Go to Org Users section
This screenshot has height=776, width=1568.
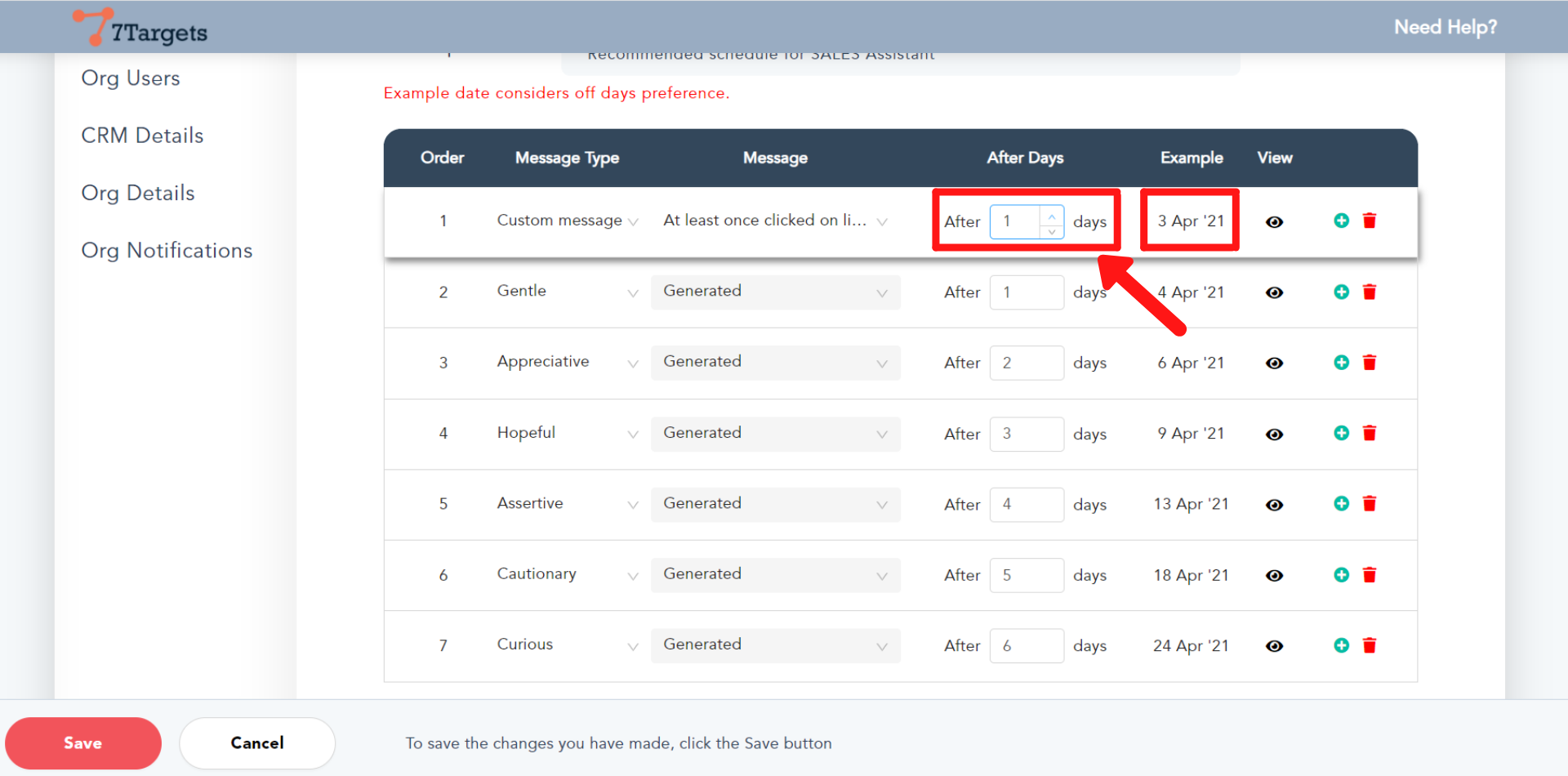[131, 78]
